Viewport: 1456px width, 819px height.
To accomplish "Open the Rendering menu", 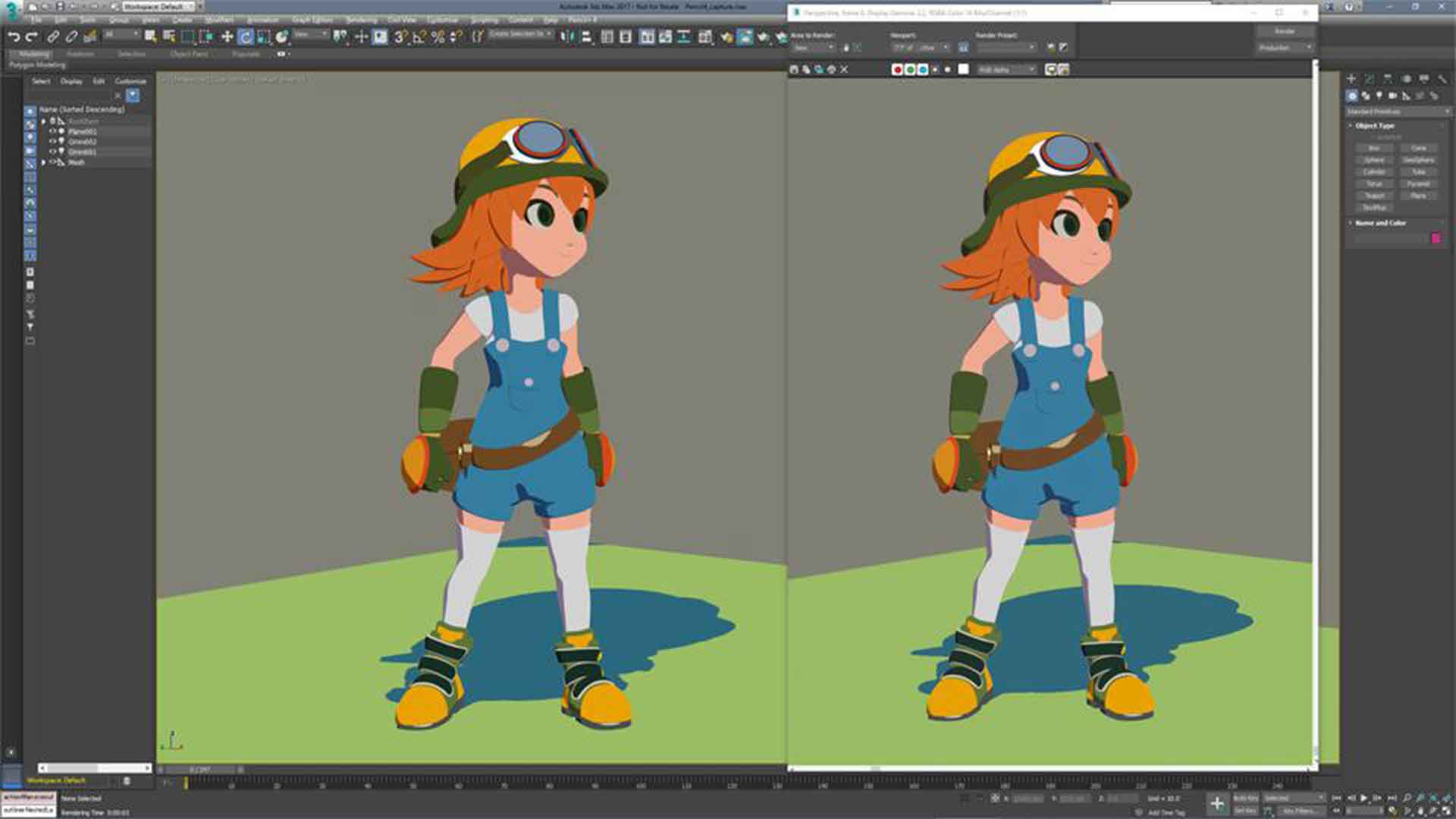I will click(361, 20).
